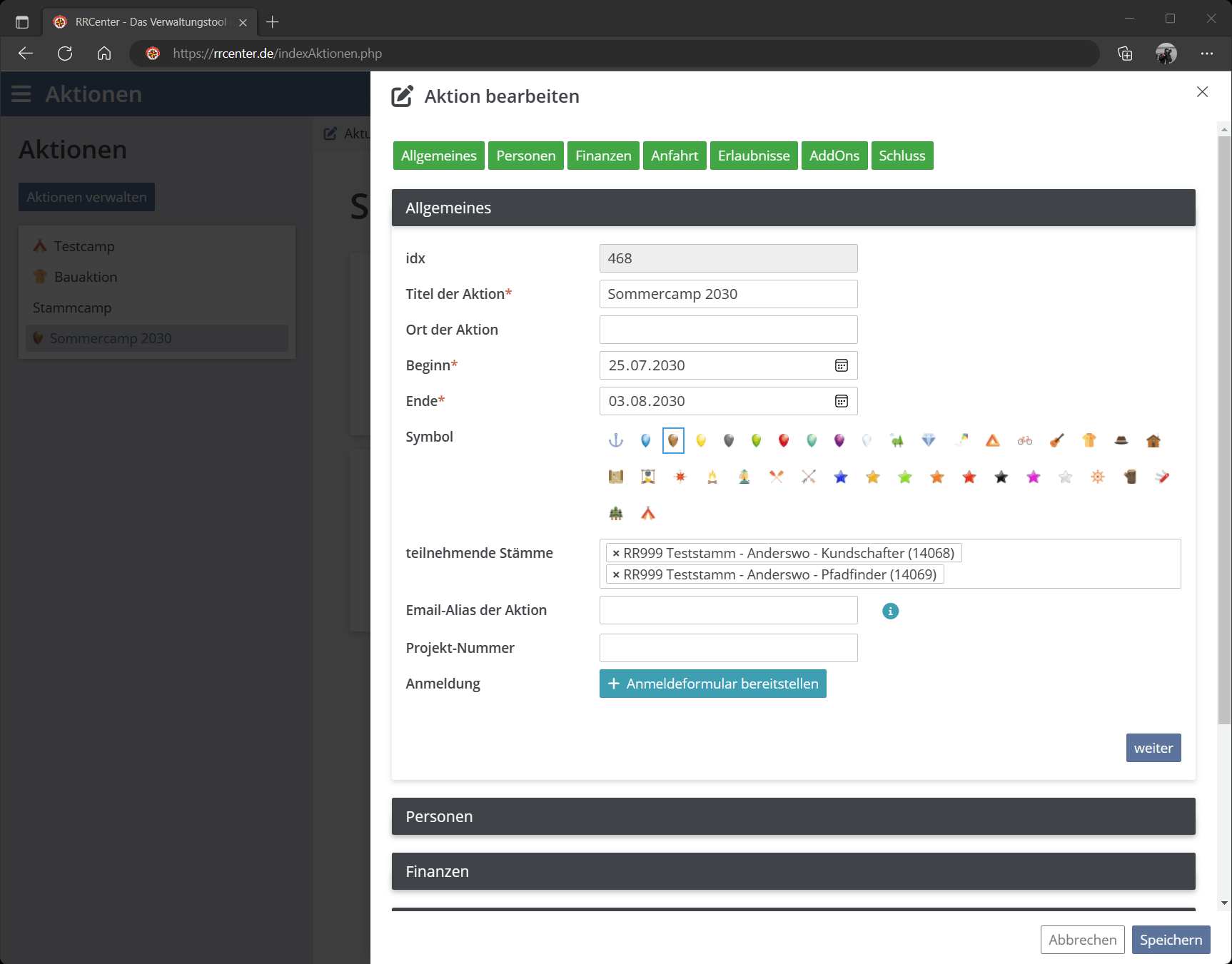Select the anchor symbol
Image resolution: width=1232 pixels, height=964 pixels.
pyautogui.click(x=615, y=441)
